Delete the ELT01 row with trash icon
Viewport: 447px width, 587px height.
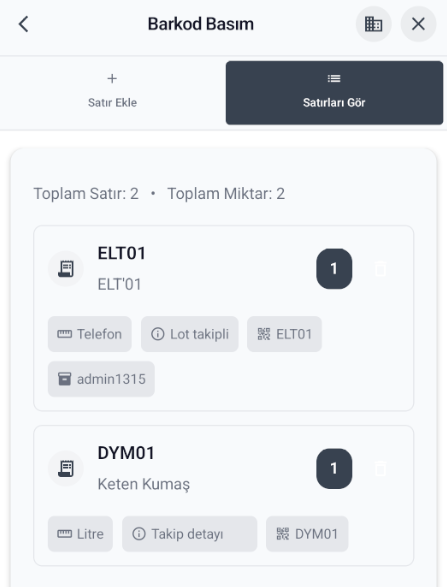tap(380, 268)
